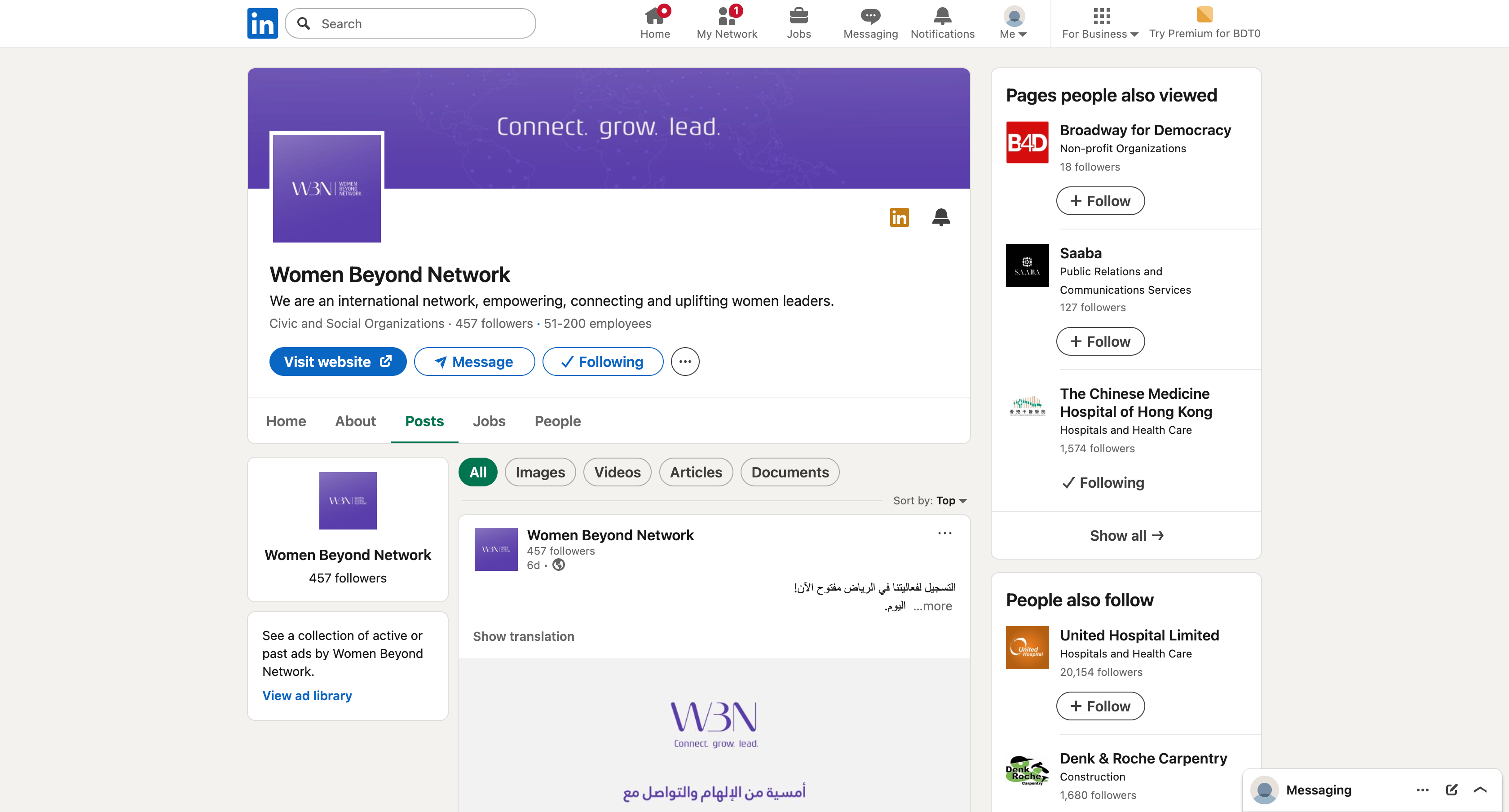
Task: Unfollow The Chinese Medicine Hospital of Hong Kong
Action: tap(1103, 482)
